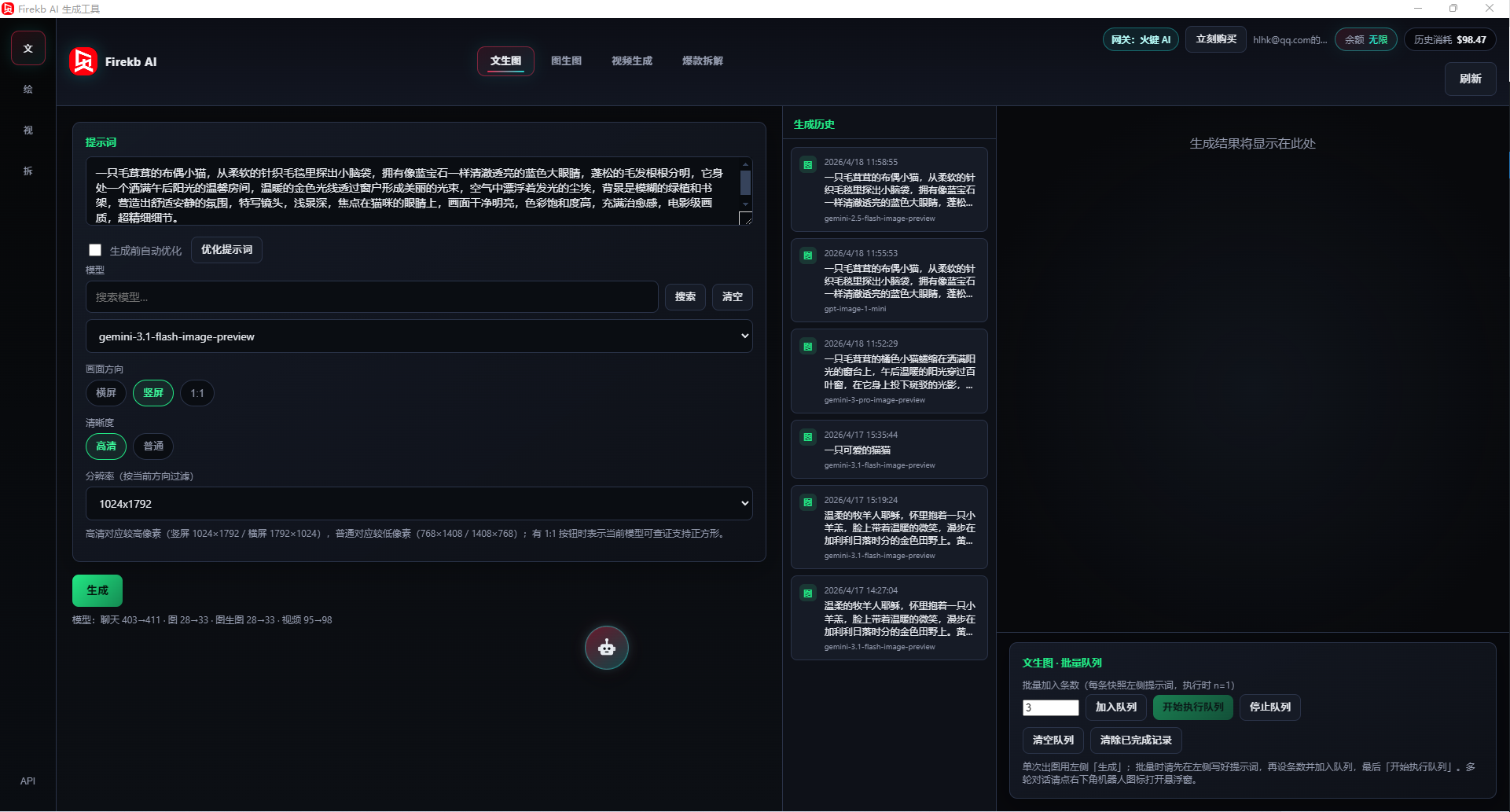Click image icon of 15:35:44 history entry
The width and height of the screenshot is (1510, 812).
click(807, 438)
